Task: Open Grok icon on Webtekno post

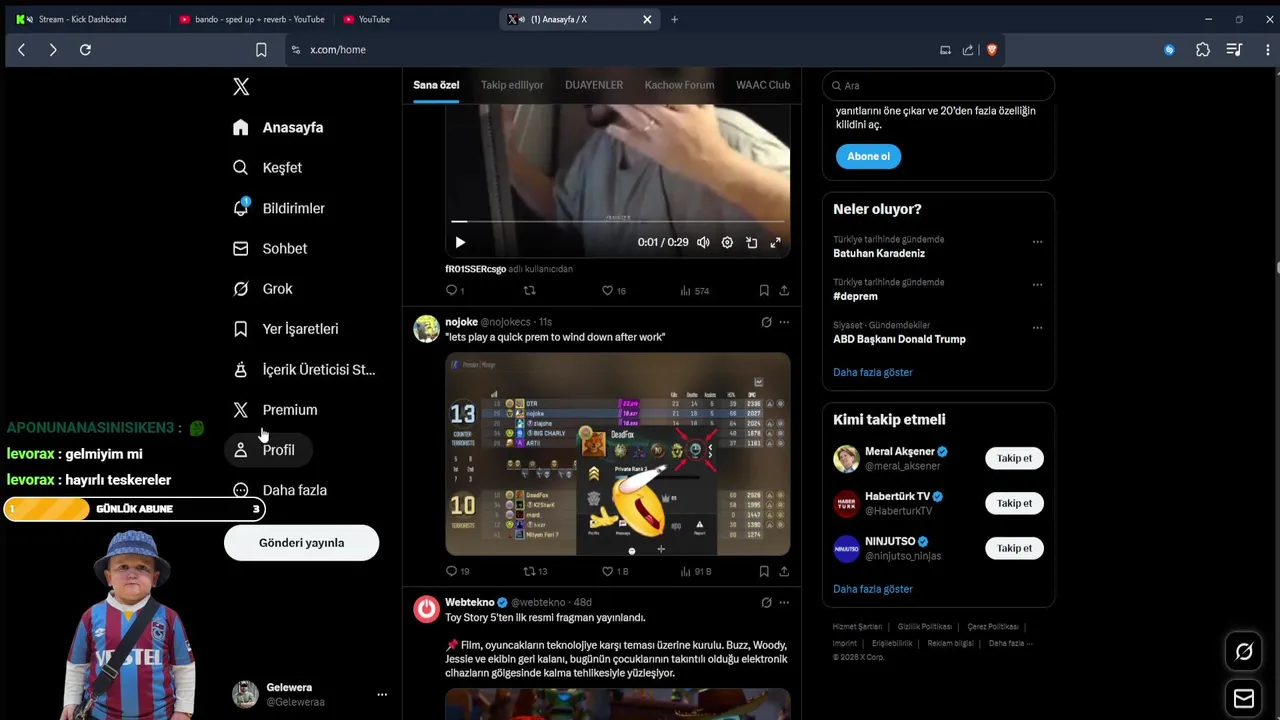Action: tap(766, 603)
